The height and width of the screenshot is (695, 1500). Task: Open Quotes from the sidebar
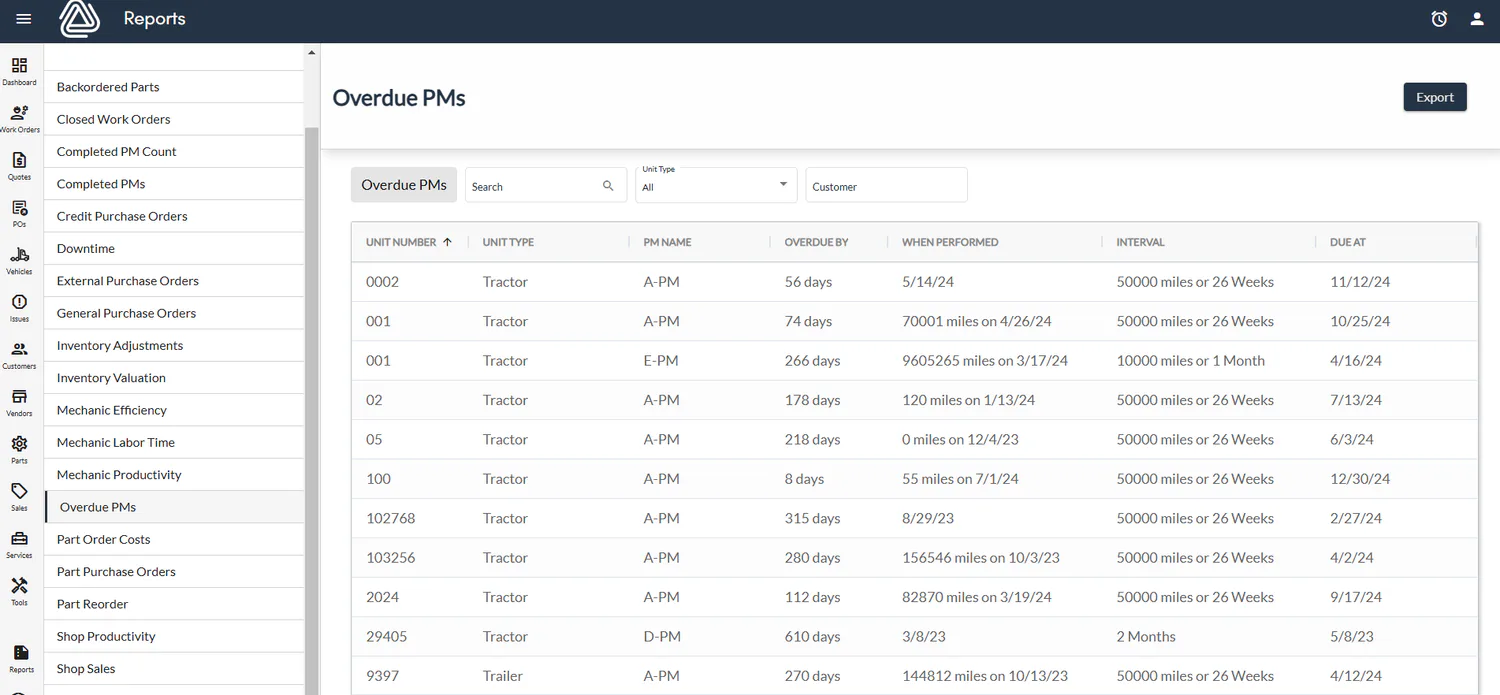[x=19, y=166]
